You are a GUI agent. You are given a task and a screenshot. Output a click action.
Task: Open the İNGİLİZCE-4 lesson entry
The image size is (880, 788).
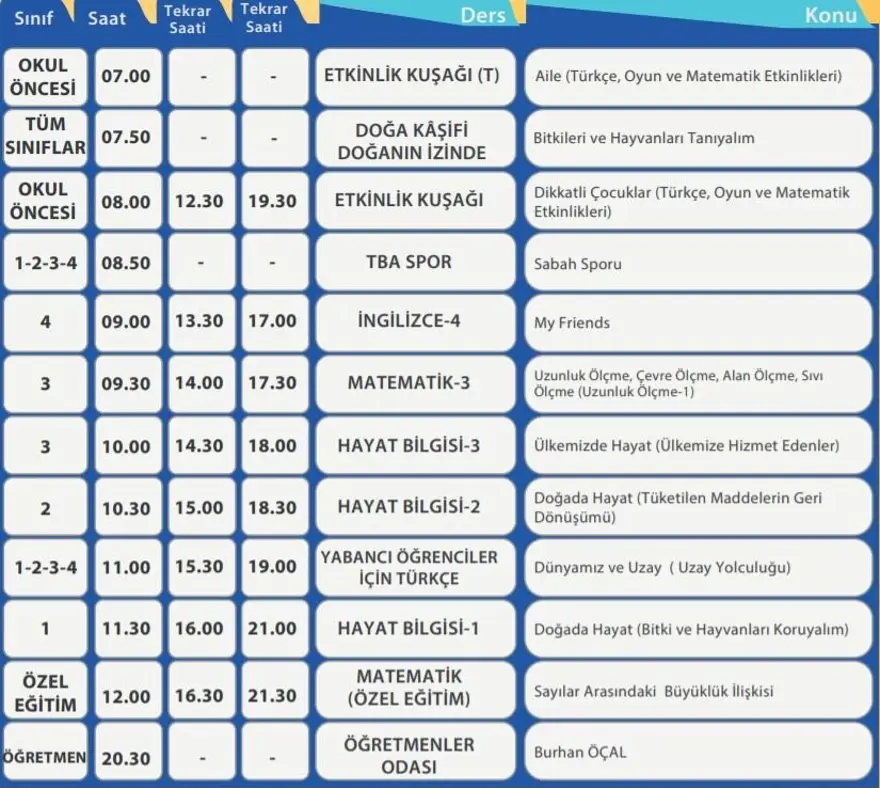click(417, 322)
